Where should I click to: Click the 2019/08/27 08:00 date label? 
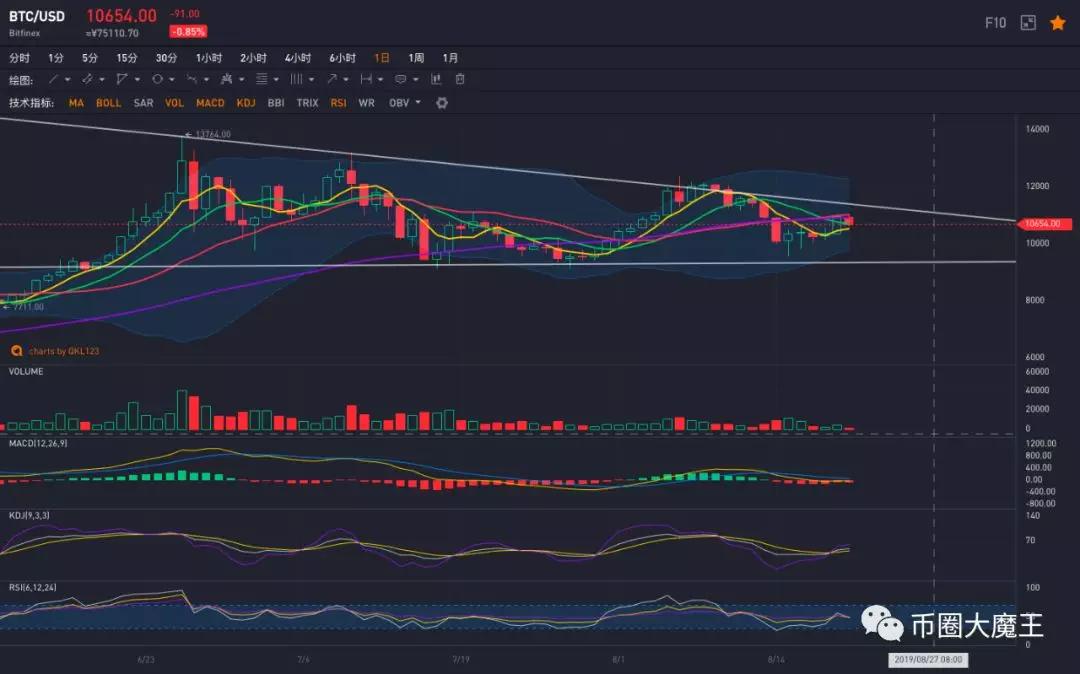coord(928,660)
